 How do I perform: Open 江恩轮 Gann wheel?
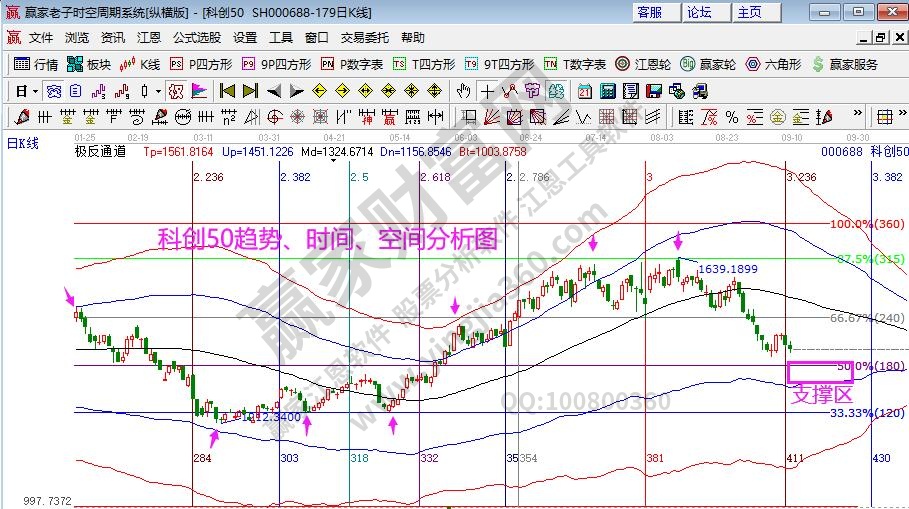[642, 64]
